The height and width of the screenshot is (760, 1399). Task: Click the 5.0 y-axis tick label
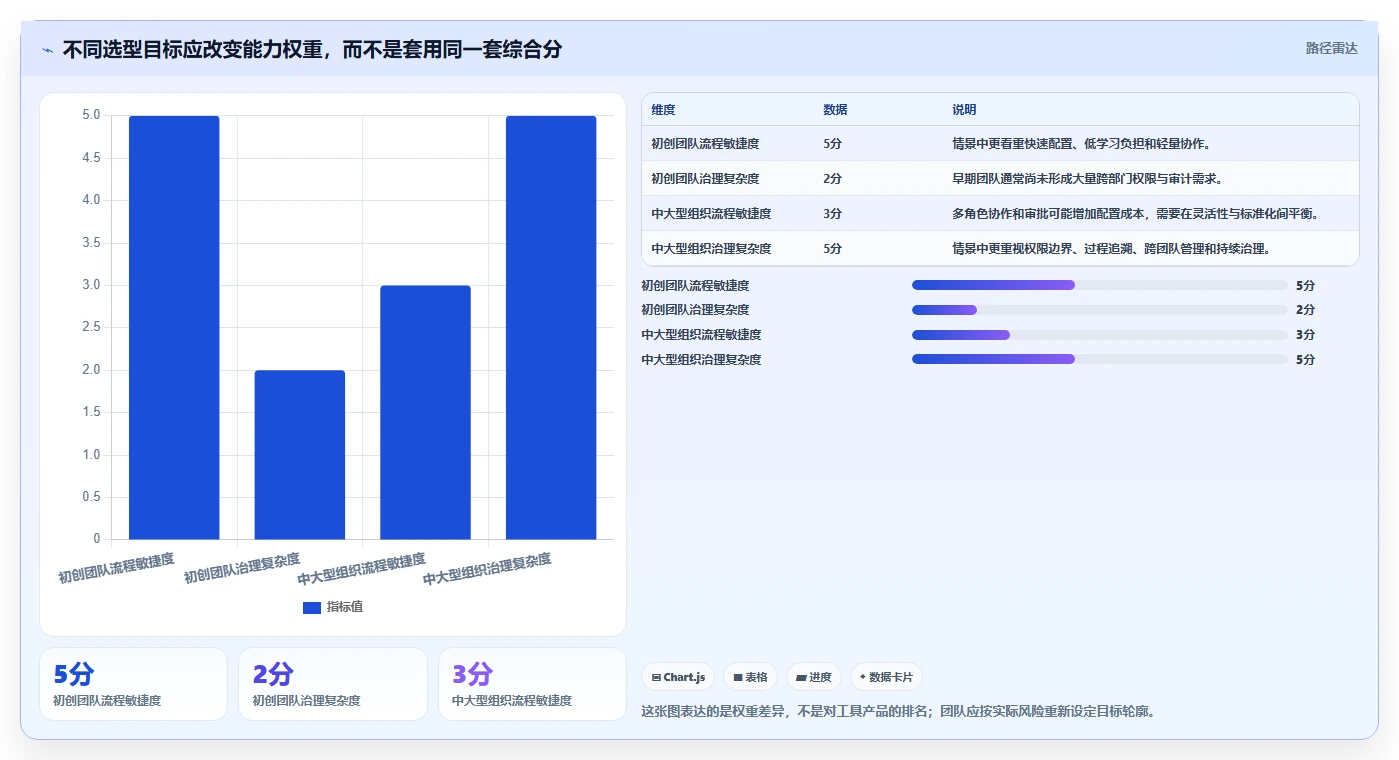91,115
